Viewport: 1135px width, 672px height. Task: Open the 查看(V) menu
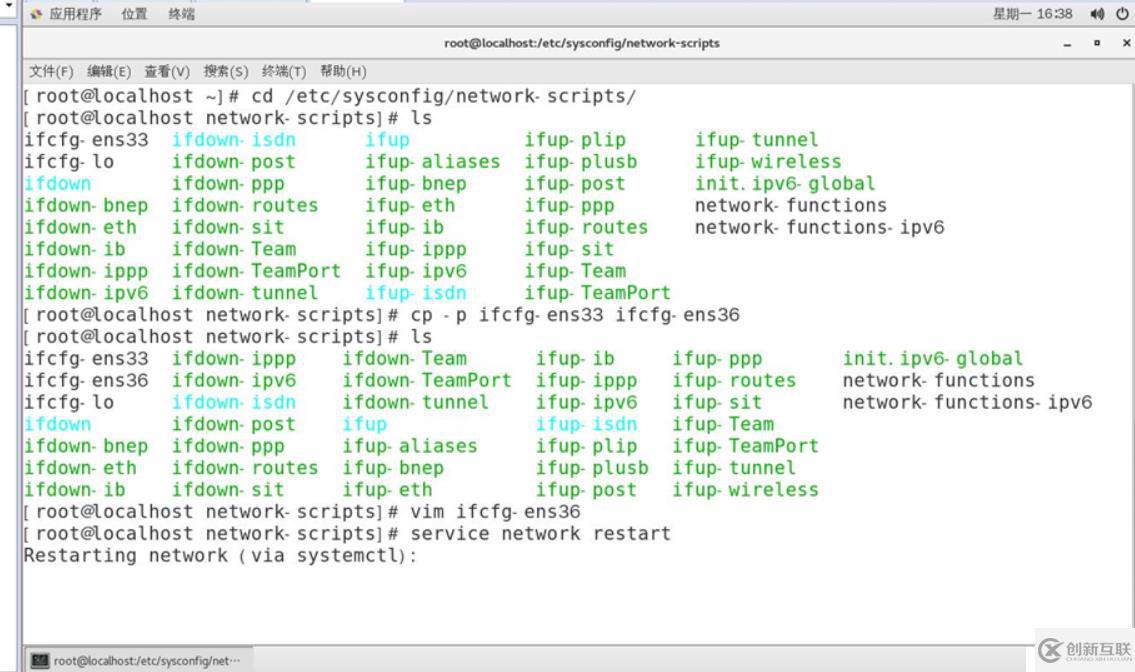pos(166,71)
